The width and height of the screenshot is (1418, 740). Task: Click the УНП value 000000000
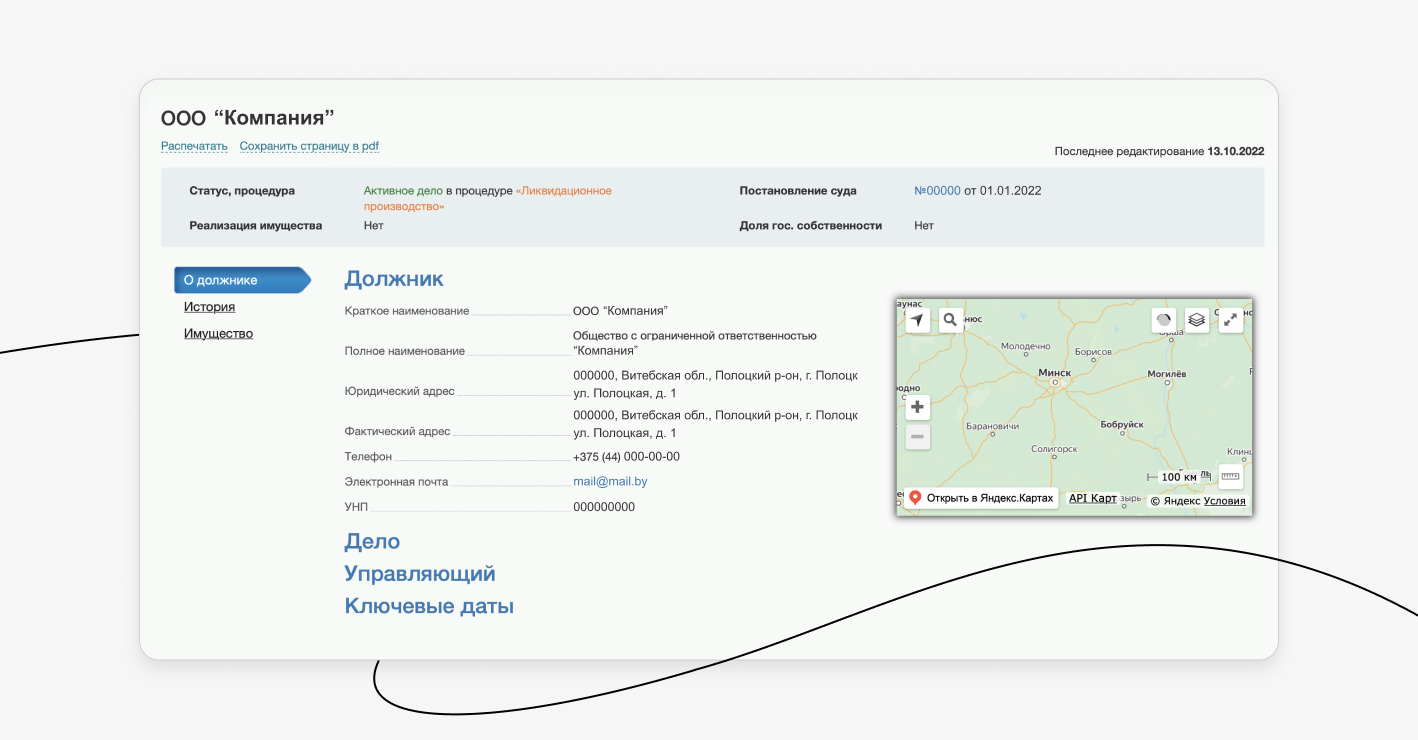pyautogui.click(x=604, y=507)
